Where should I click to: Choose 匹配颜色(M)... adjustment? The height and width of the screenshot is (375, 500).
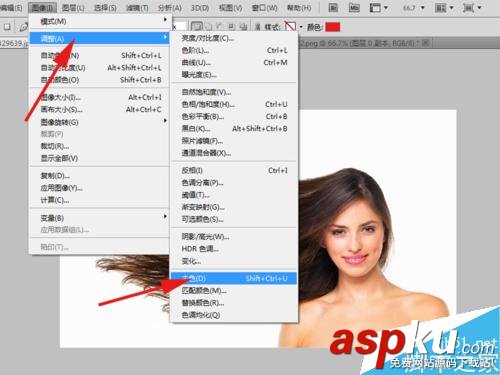233,291
